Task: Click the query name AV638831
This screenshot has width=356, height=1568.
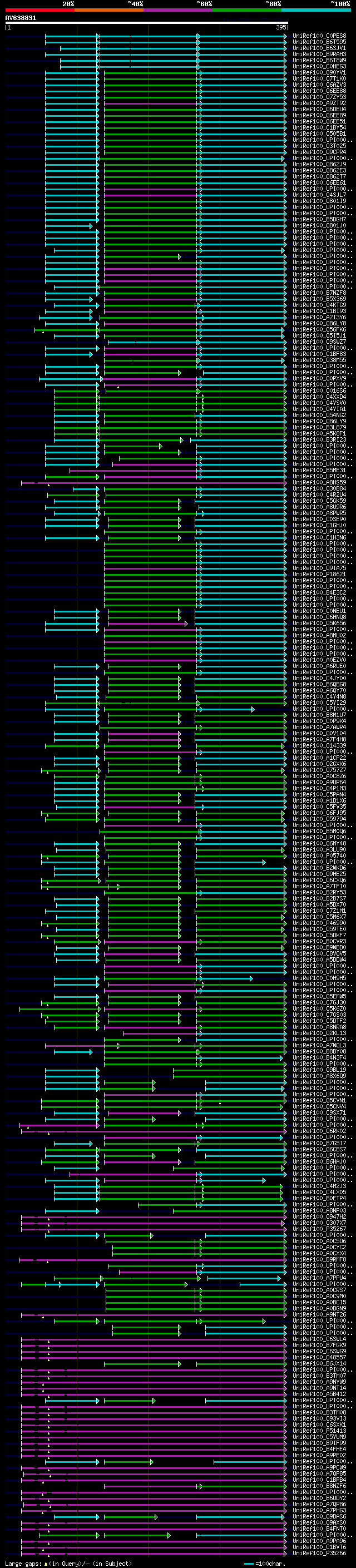Action: tap(21, 18)
